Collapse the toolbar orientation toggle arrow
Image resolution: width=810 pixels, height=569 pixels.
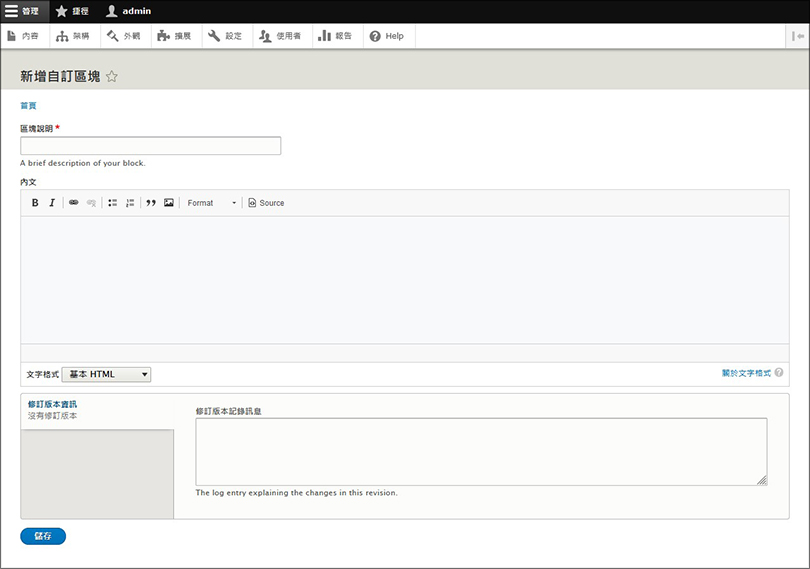(797, 36)
